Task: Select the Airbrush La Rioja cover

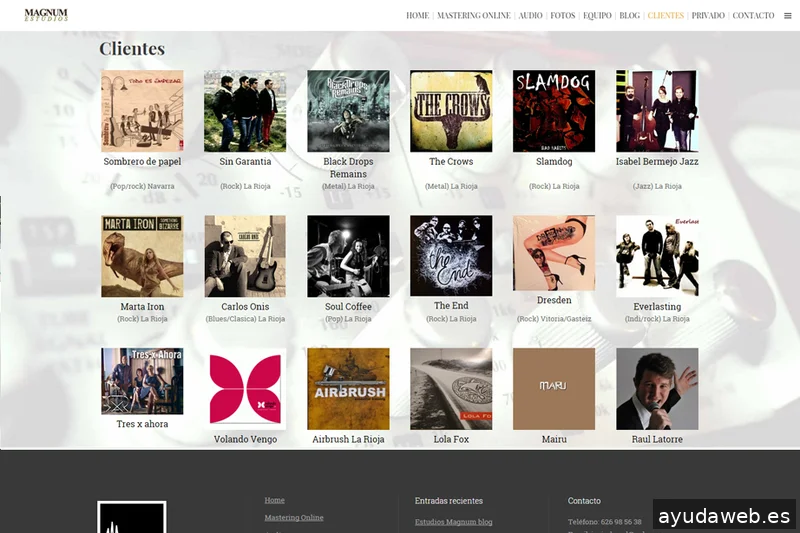Action: pos(348,389)
